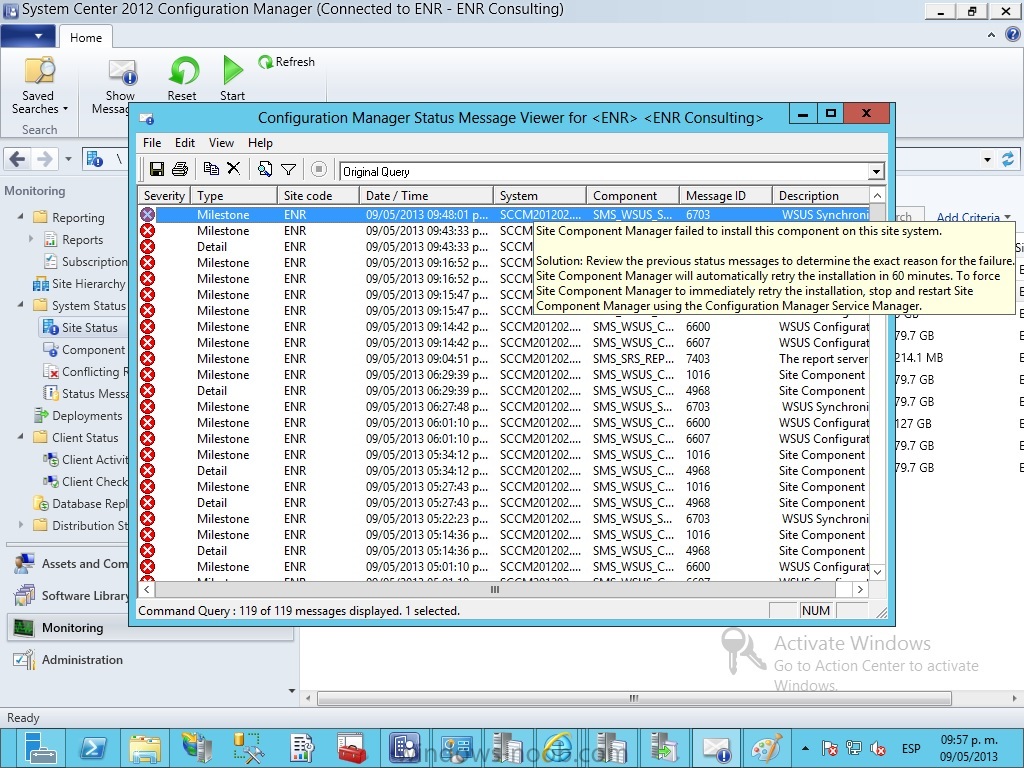Sort messages by the Severity column header
The image size is (1024, 768).
point(164,195)
